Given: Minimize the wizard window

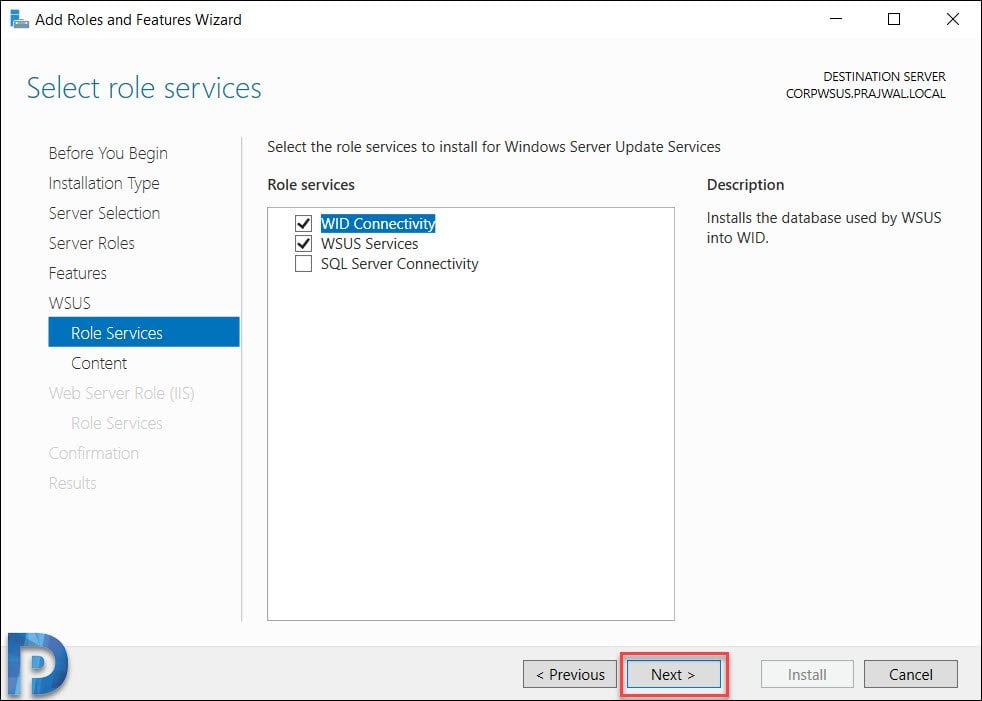Looking at the screenshot, I should (x=835, y=19).
